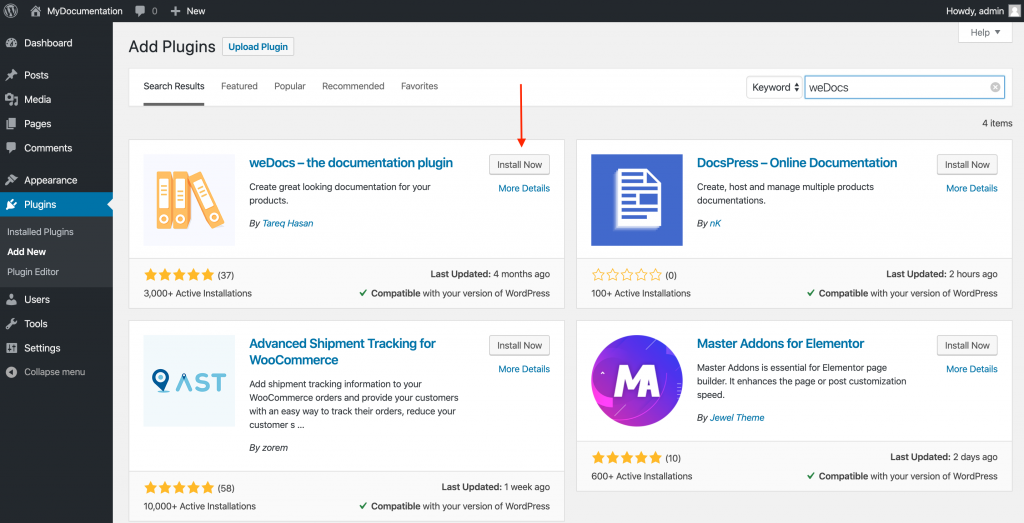Viewport: 1024px width, 523px height.
Task: Switch to Recommended tab
Action: pyautogui.click(x=353, y=86)
